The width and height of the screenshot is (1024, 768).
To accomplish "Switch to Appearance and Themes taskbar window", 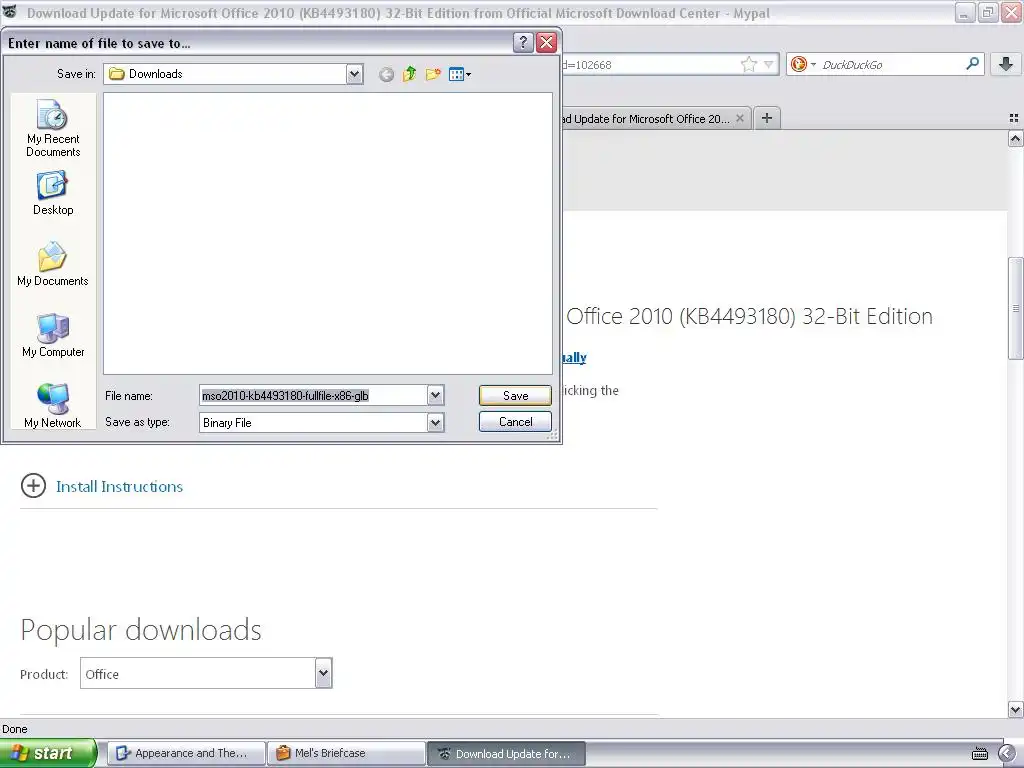I will 186,753.
